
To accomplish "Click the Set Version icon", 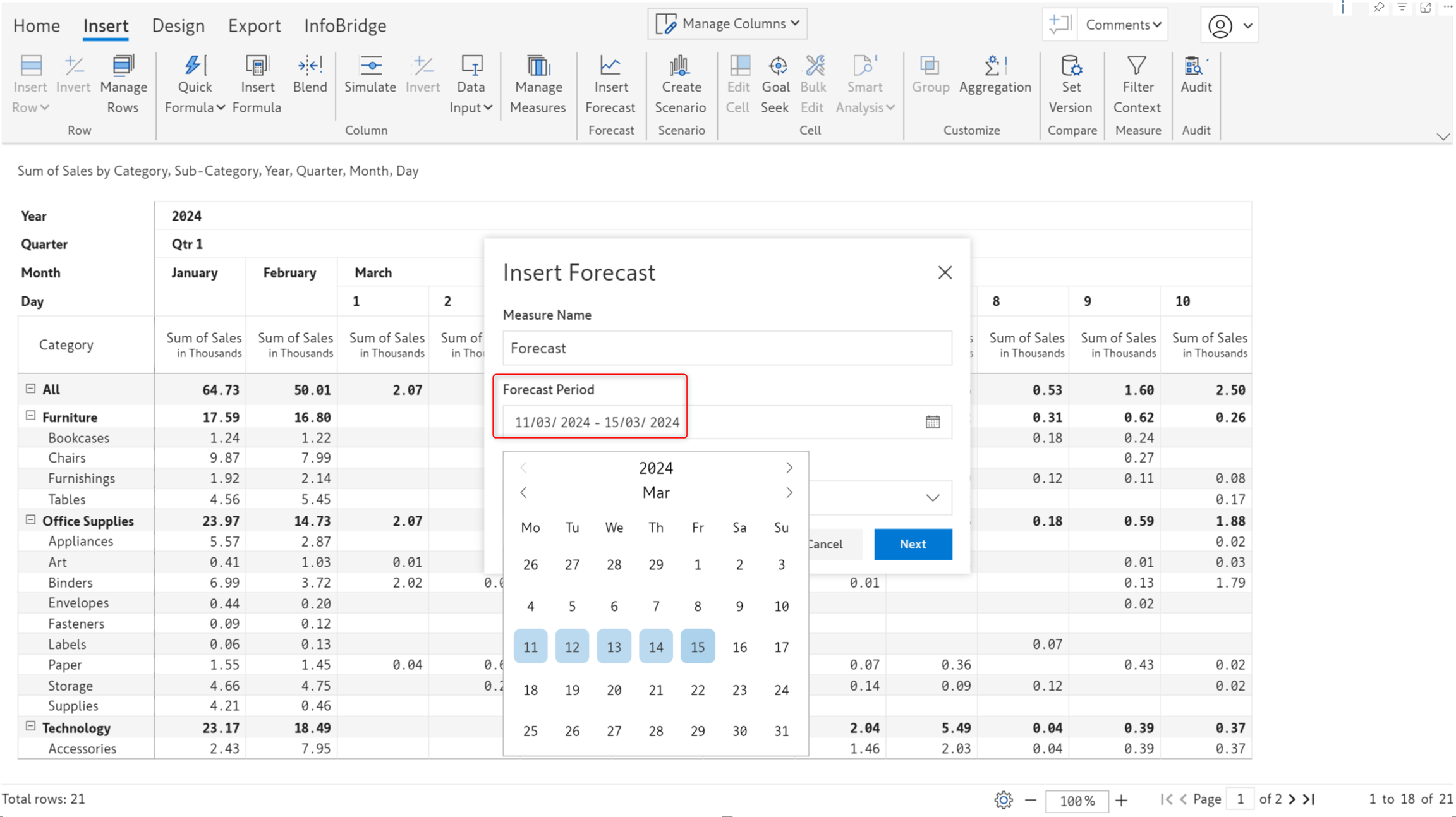I will pos(1071,66).
